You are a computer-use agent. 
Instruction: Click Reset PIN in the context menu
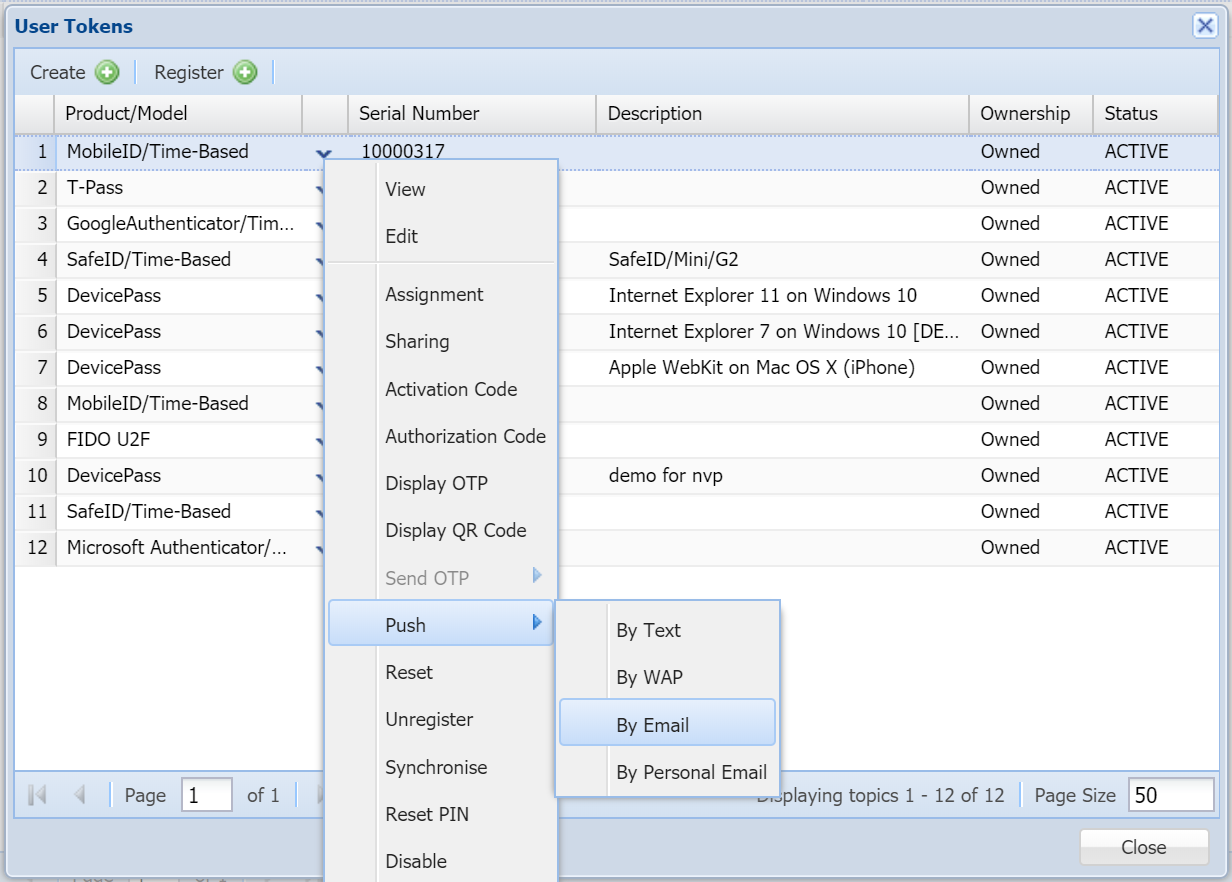(x=427, y=814)
